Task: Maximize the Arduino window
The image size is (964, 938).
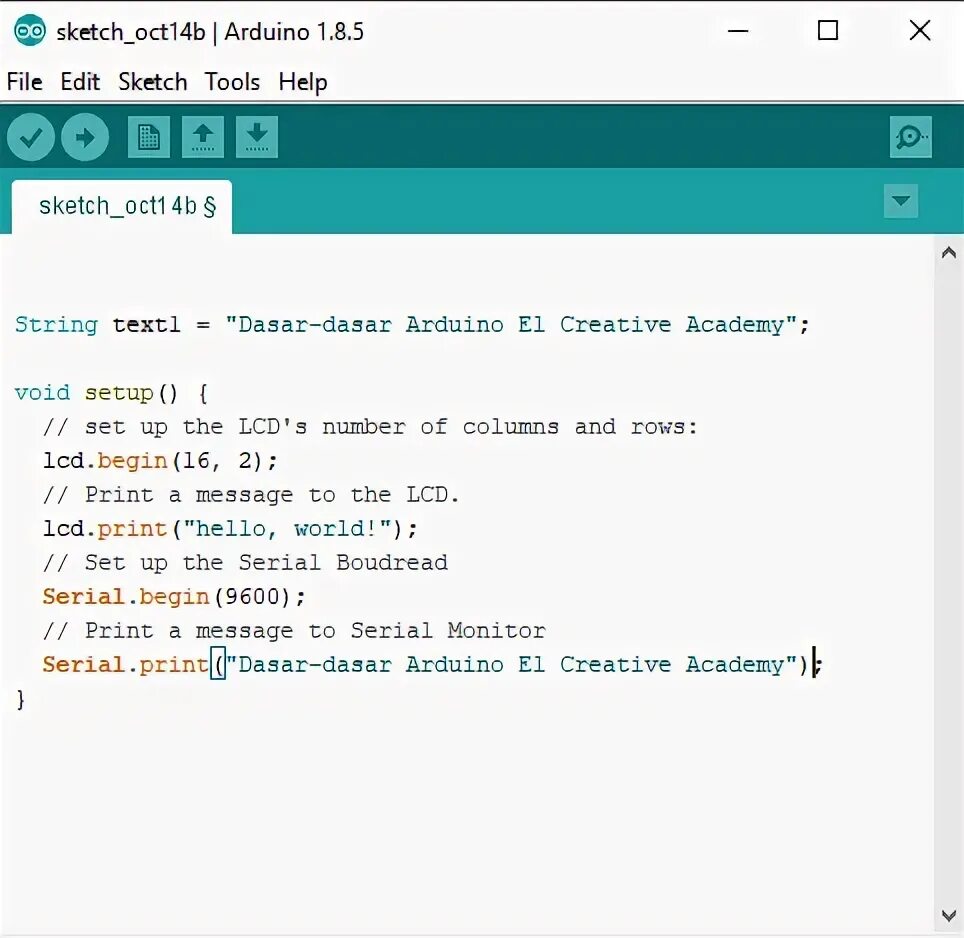Action: (828, 30)
